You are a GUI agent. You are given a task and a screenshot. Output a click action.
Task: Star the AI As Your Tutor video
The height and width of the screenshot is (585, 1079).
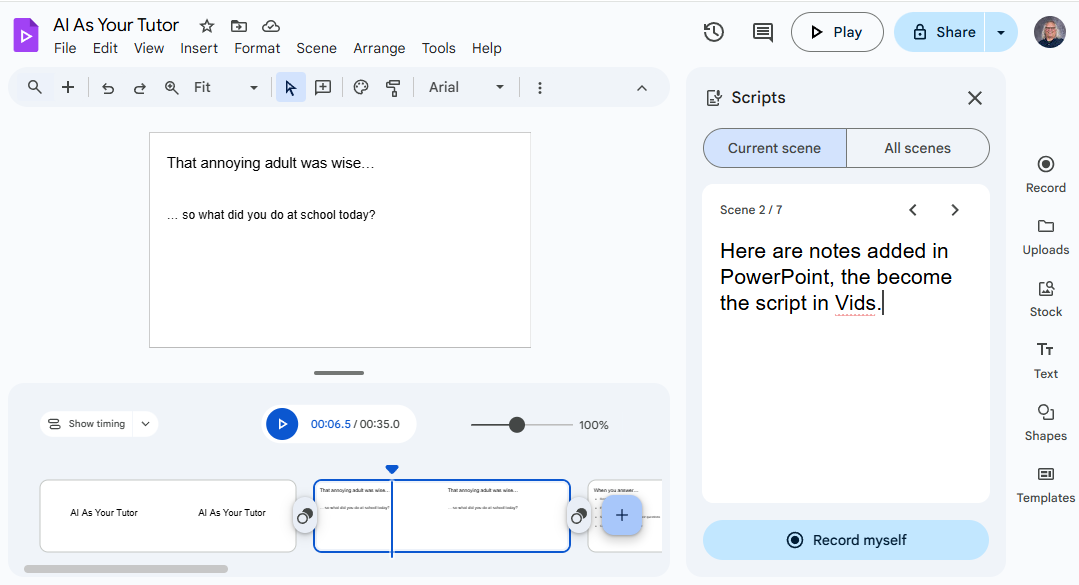207,26
